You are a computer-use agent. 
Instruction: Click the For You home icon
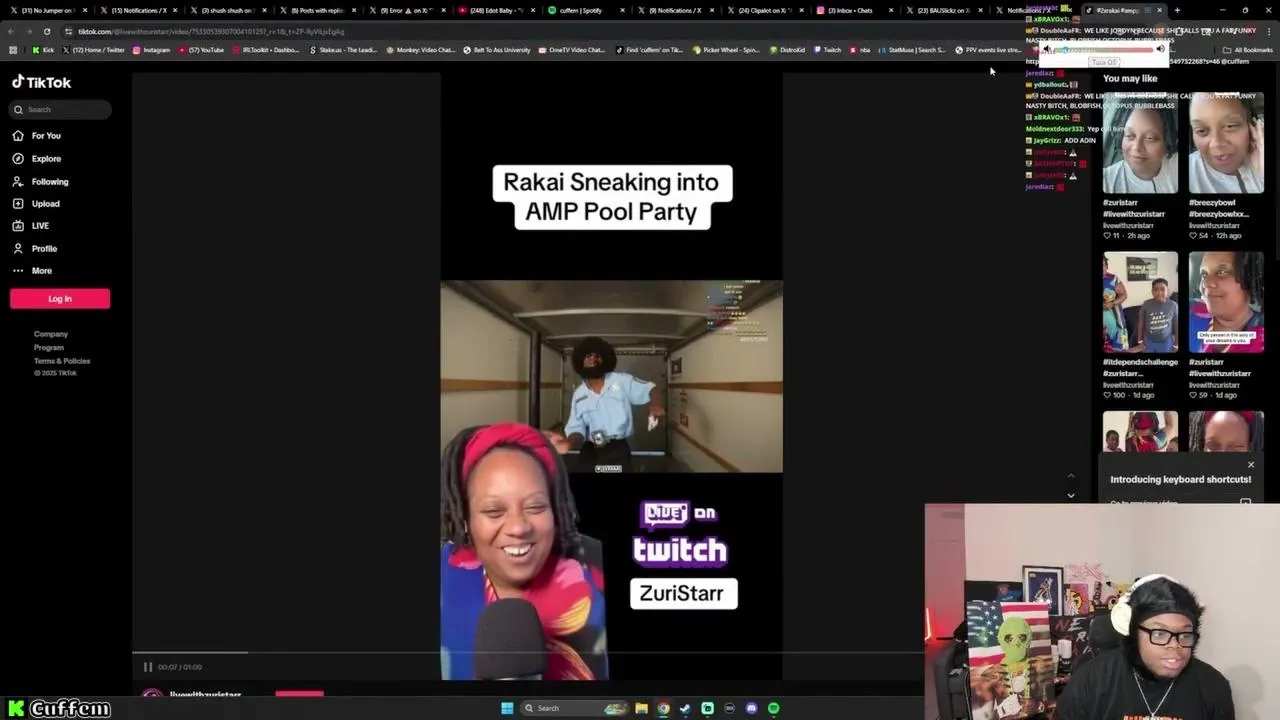tap(18, 135)
